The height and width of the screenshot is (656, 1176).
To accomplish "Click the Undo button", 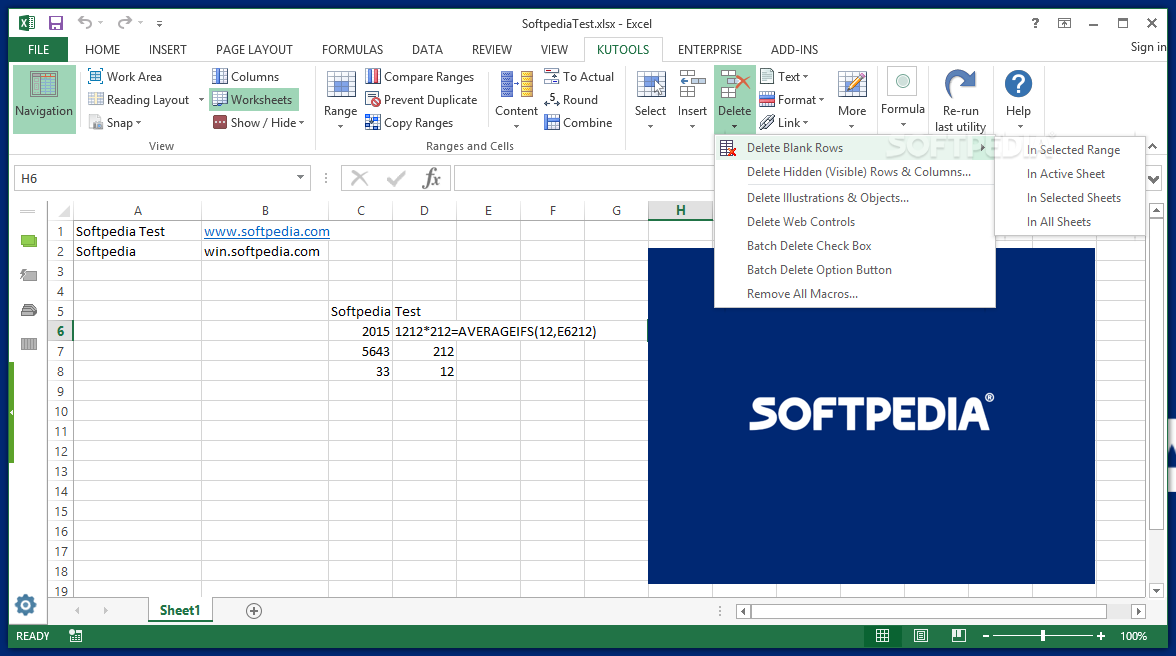I will 86,23.
